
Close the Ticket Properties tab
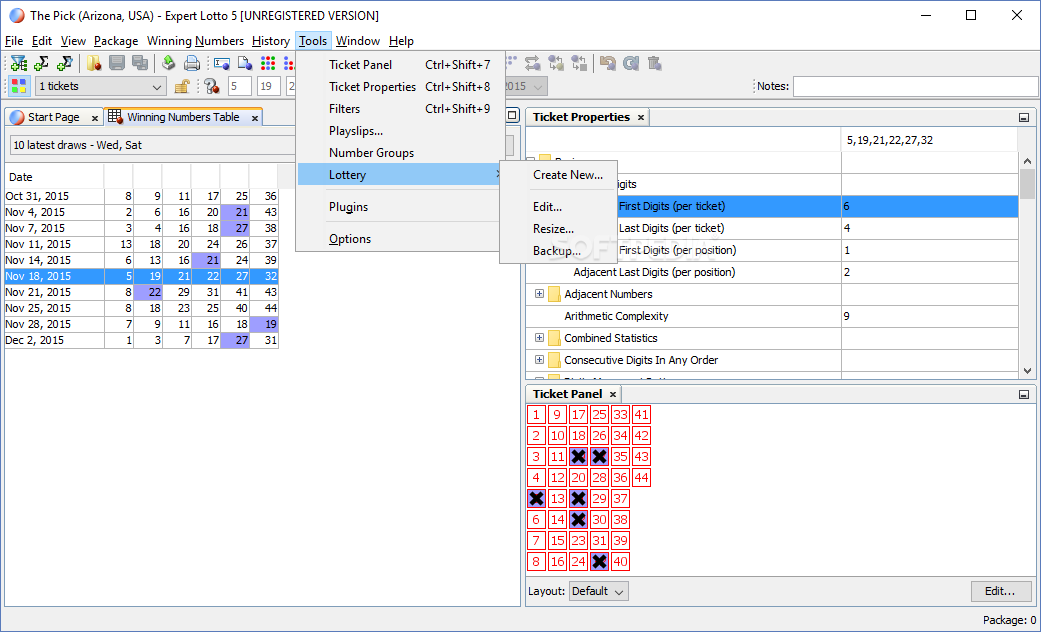[641, 118]
